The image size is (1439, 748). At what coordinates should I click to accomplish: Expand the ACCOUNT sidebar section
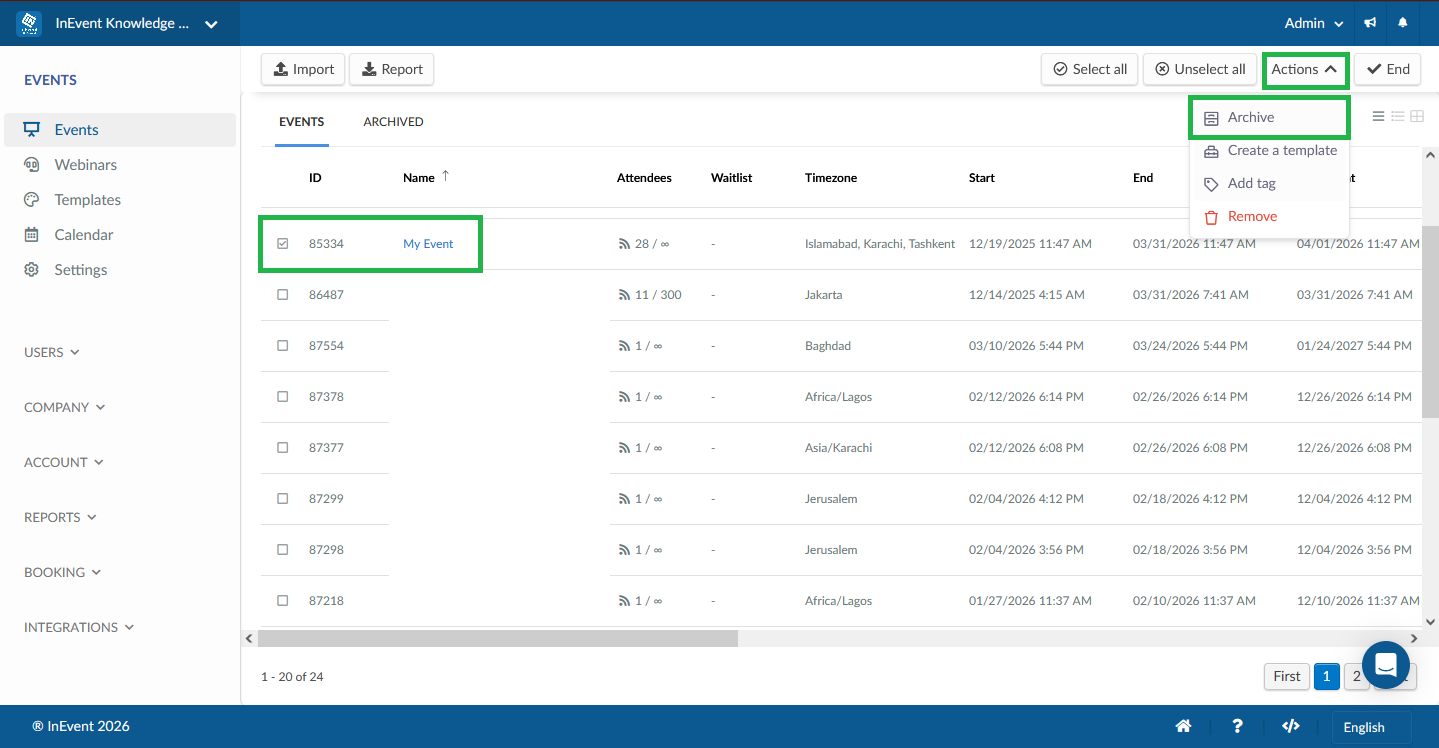63,462
